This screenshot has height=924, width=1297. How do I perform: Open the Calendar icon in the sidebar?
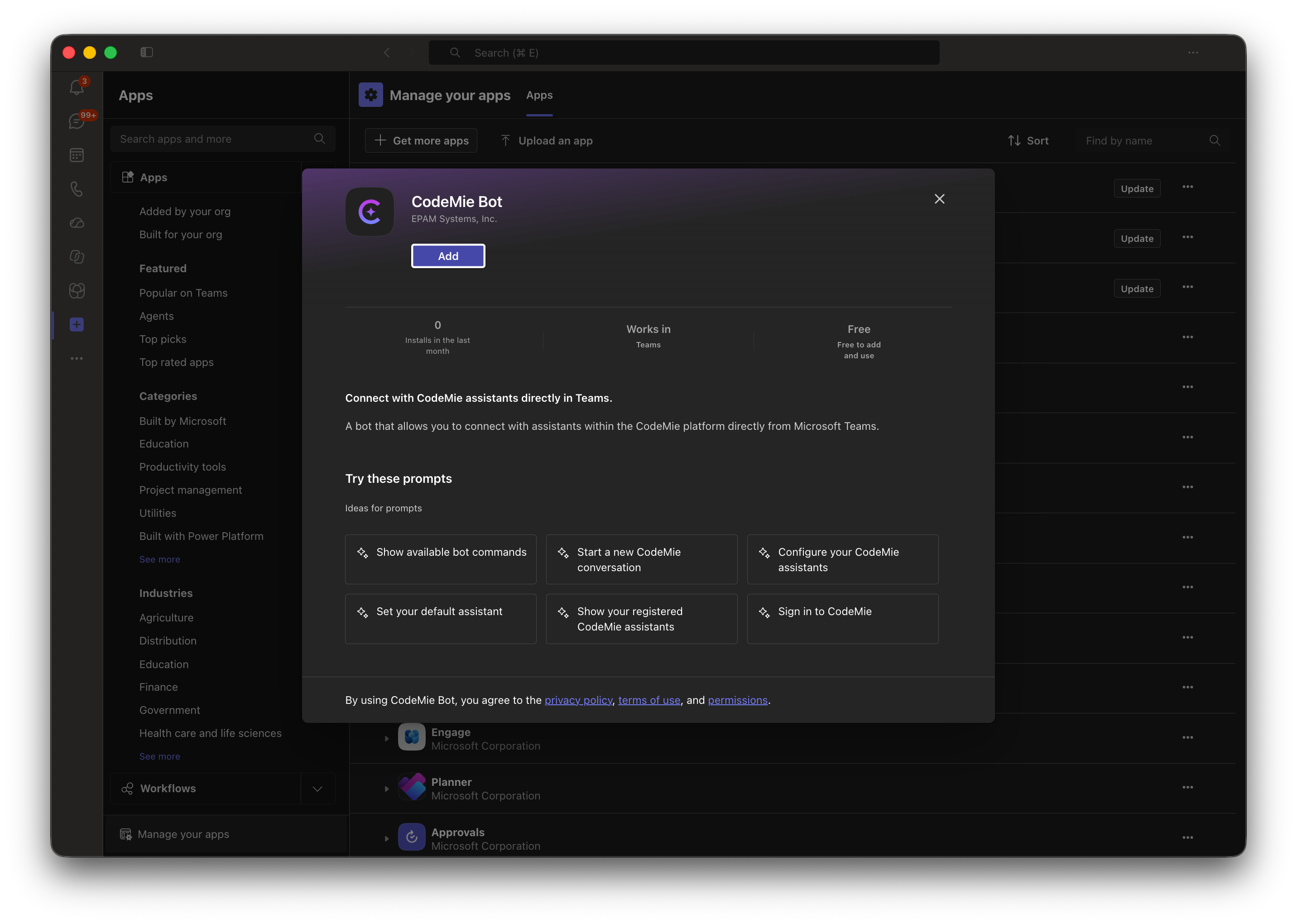77,155
